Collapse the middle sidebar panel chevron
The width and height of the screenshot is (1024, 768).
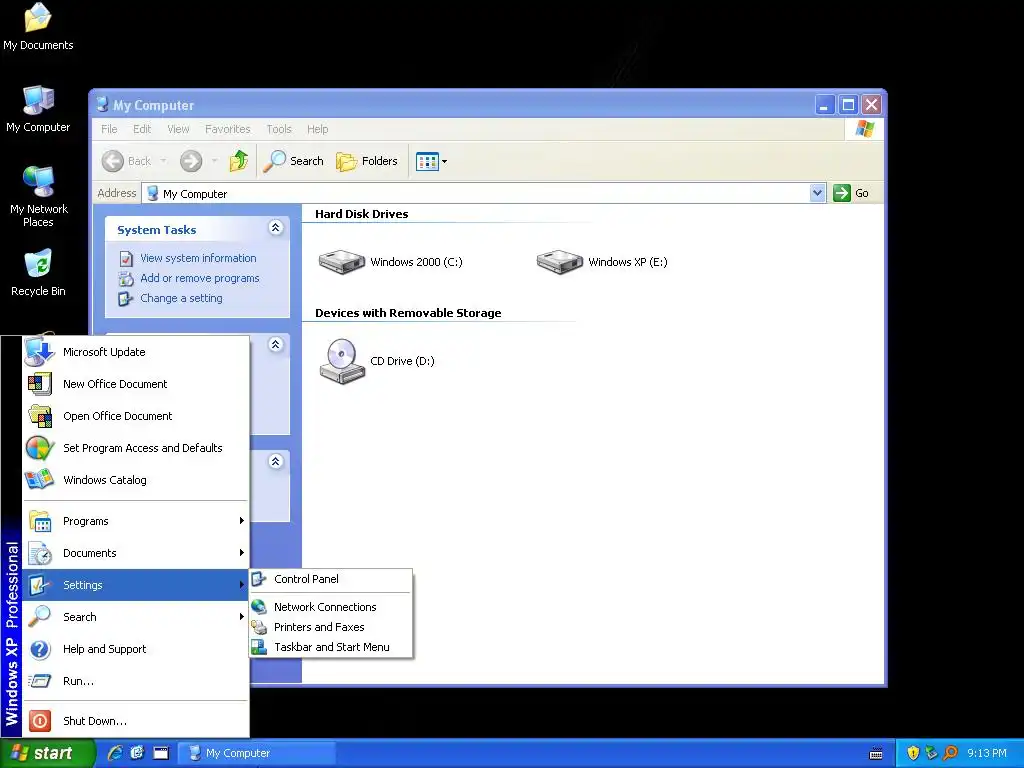point(276,344)
